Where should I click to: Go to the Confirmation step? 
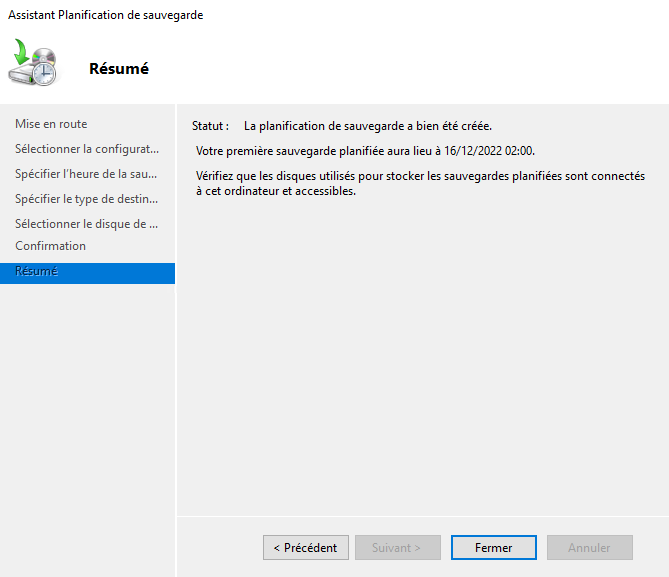pyautogui.click(x=50, y=246)
